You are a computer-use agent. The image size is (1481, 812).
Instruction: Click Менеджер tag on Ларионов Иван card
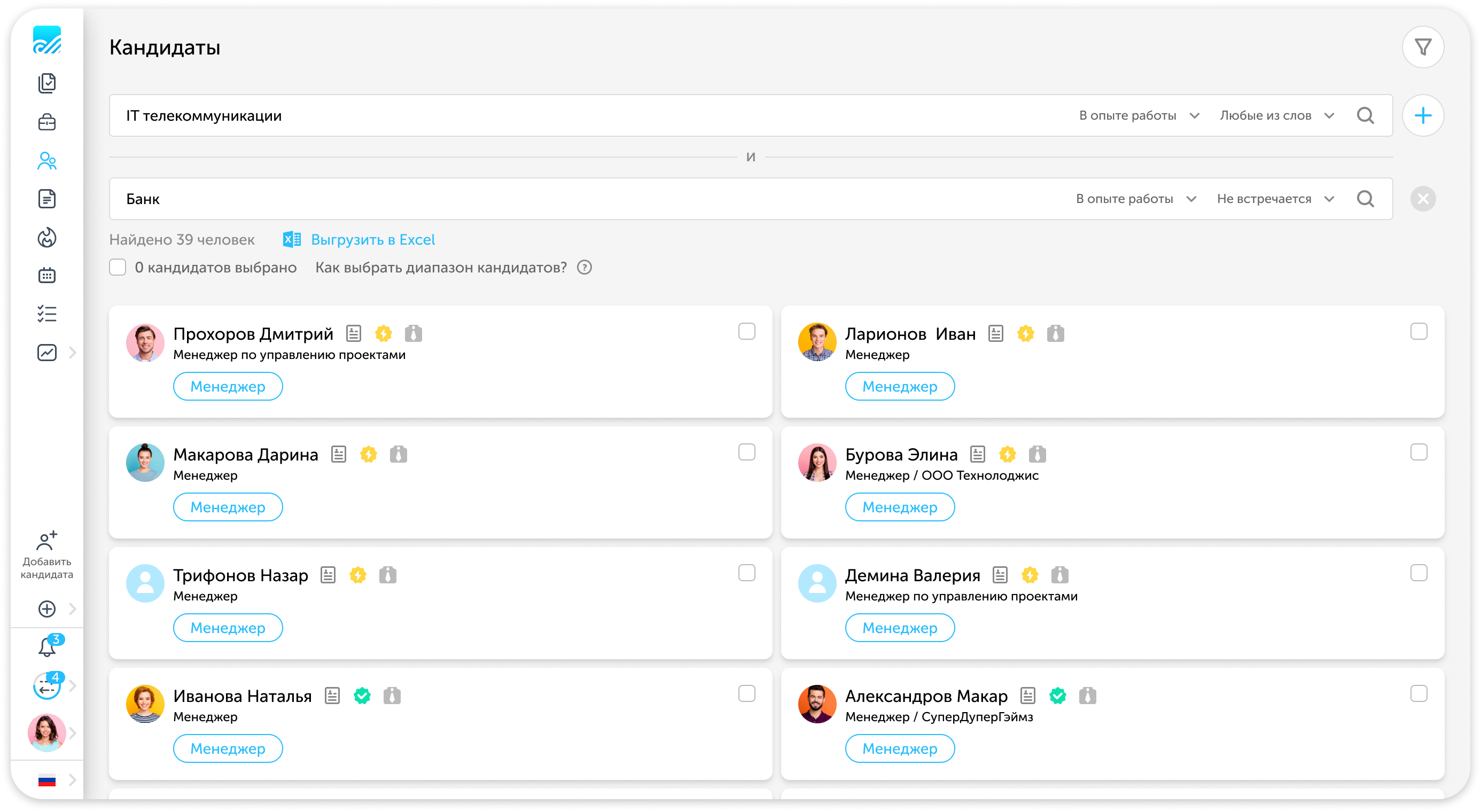[900, 386]
